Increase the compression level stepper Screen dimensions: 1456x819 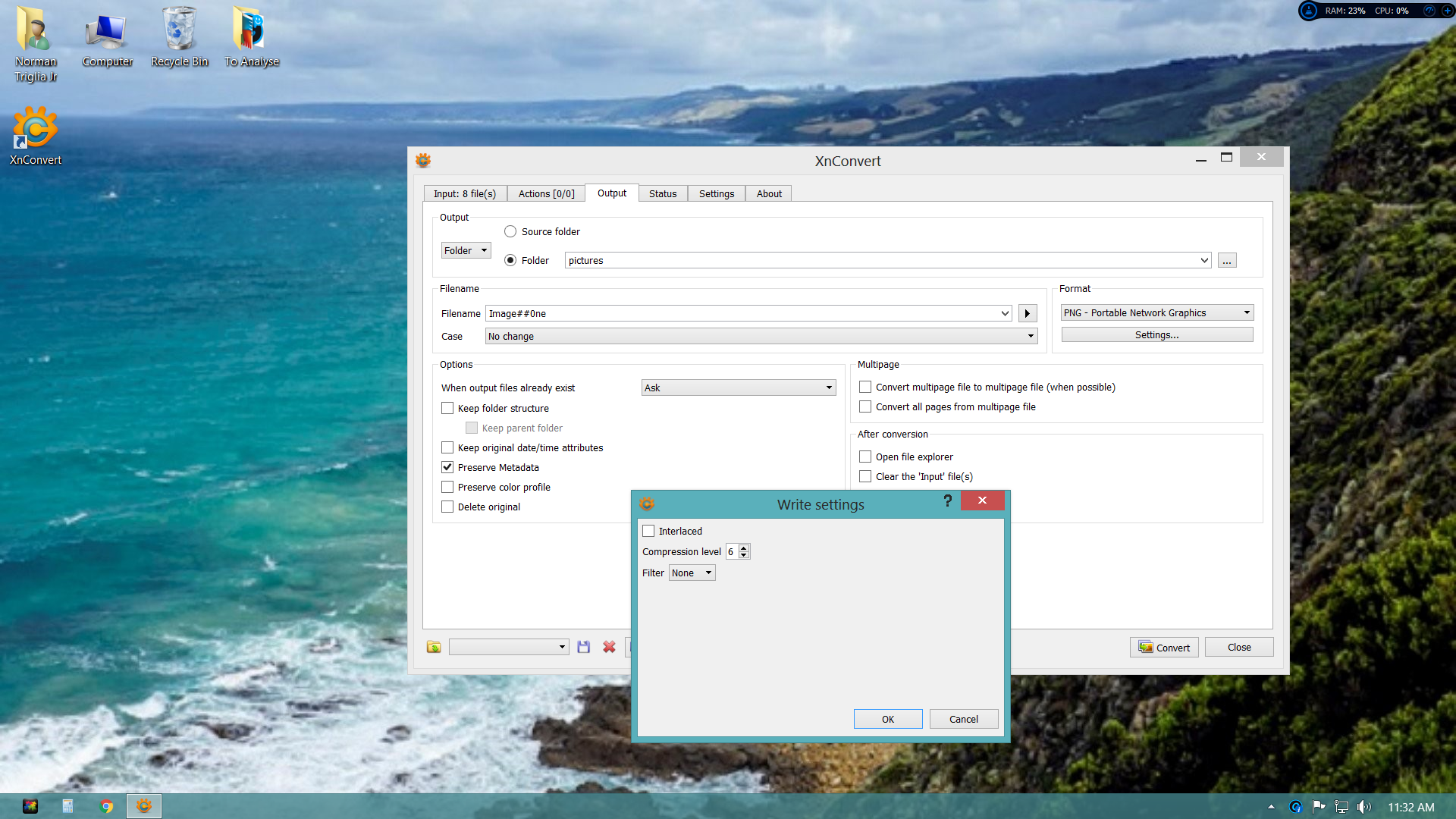click(x=744, y=548)
